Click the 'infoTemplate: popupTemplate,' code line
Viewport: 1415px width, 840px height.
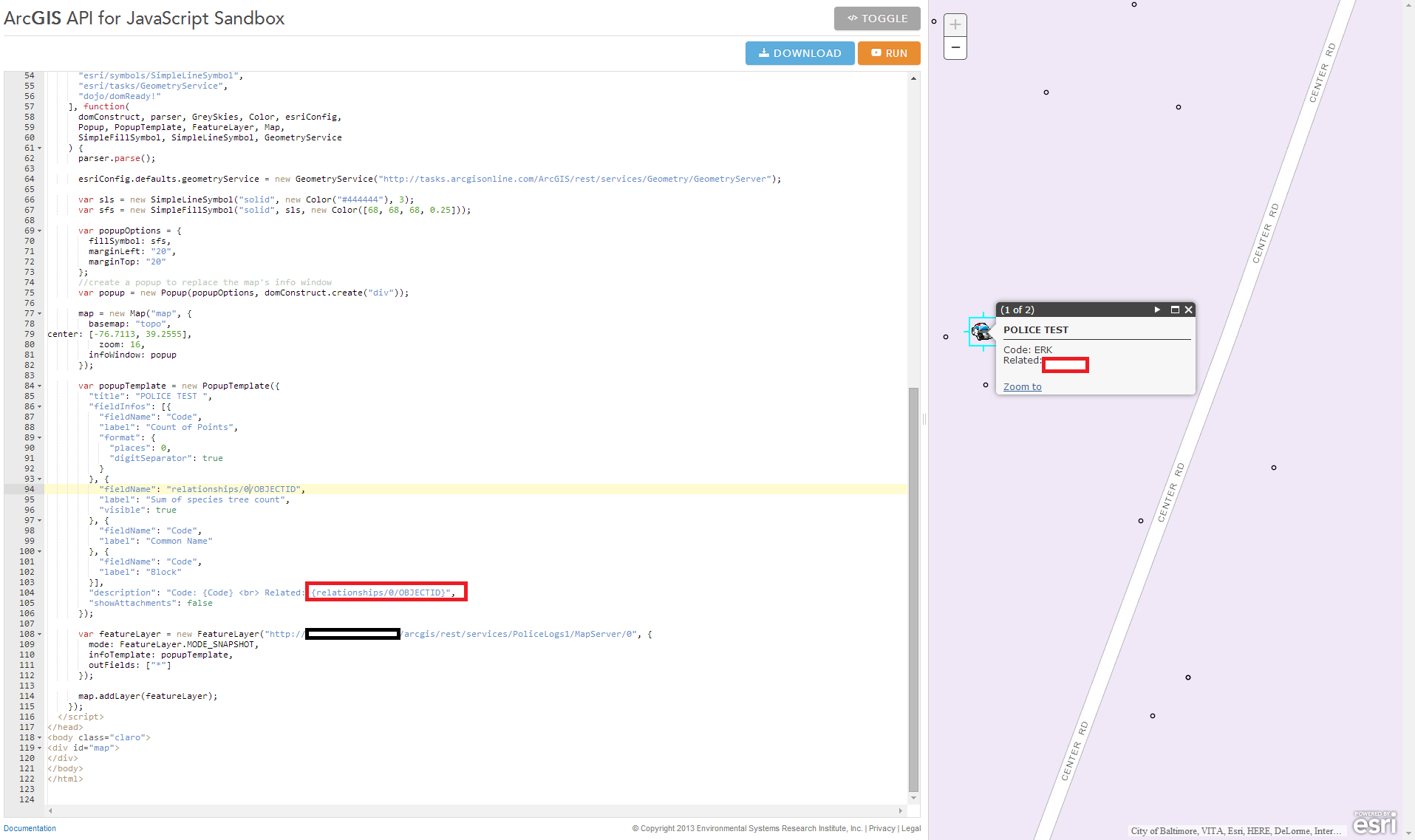pos(161,655)
